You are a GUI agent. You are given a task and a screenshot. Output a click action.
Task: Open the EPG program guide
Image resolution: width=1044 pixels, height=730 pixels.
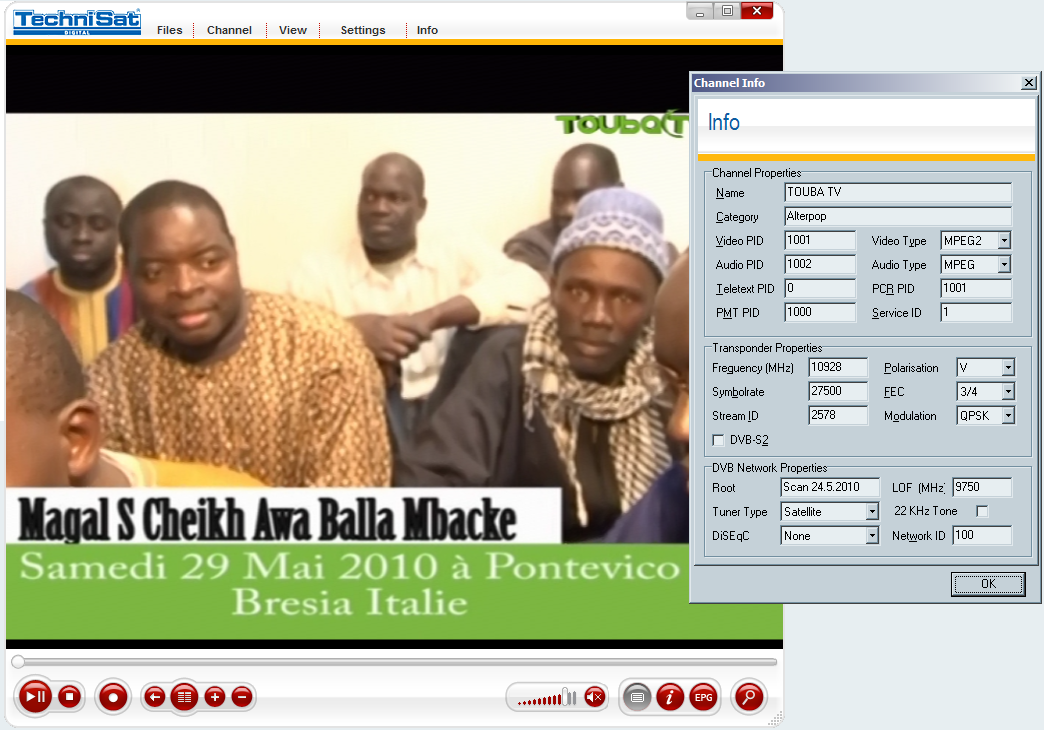[703, 697]
